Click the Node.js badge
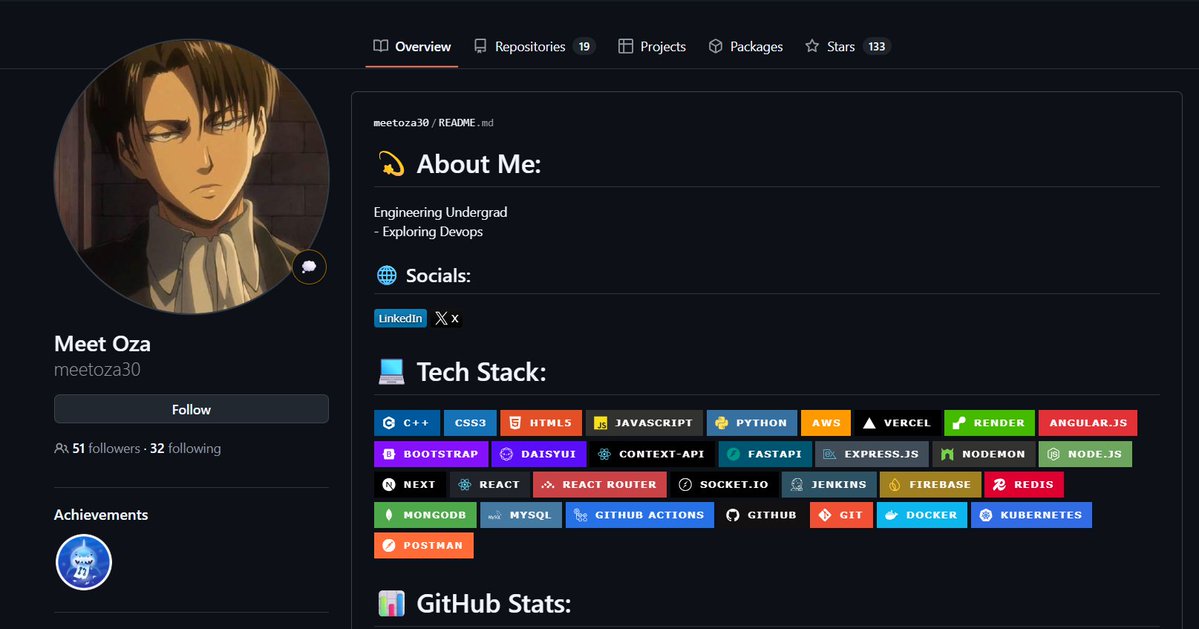The height and width of the screenshot is (629, 1199). point(1085,454)
